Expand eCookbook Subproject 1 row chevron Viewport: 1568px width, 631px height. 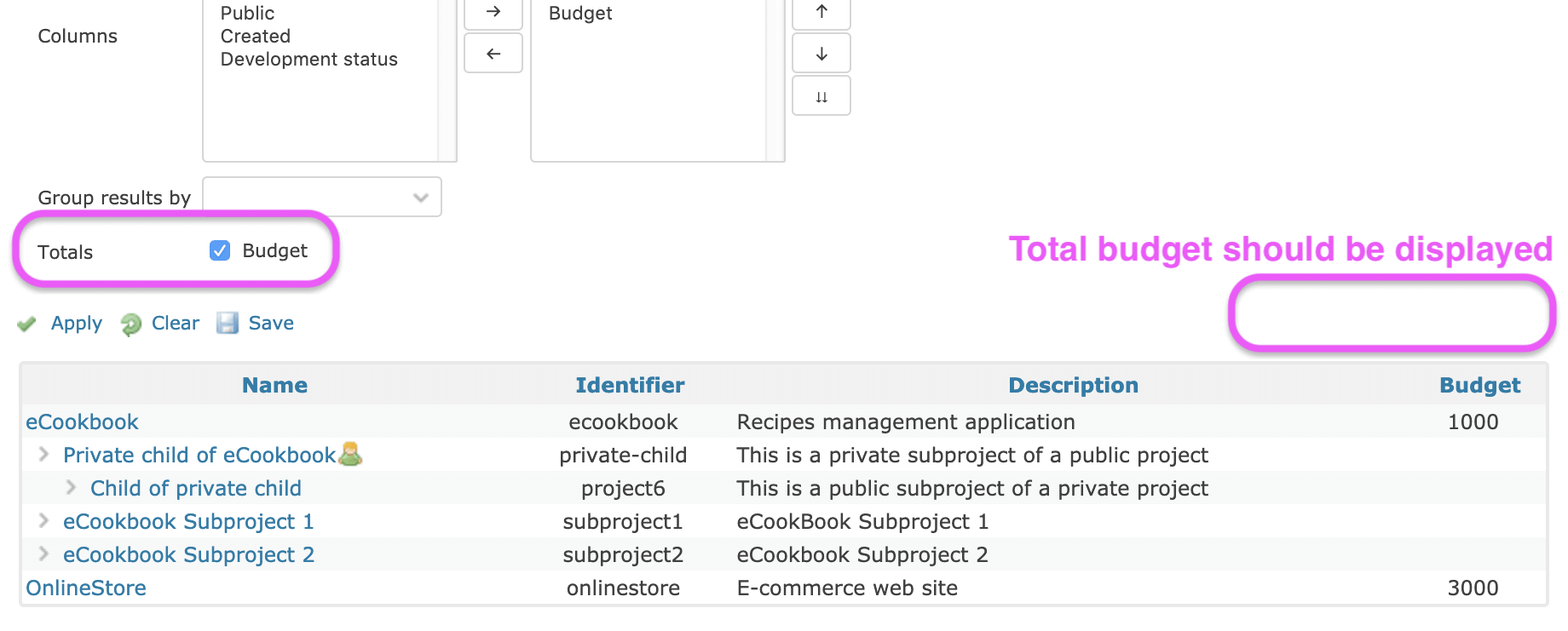(x=44, y=521)
